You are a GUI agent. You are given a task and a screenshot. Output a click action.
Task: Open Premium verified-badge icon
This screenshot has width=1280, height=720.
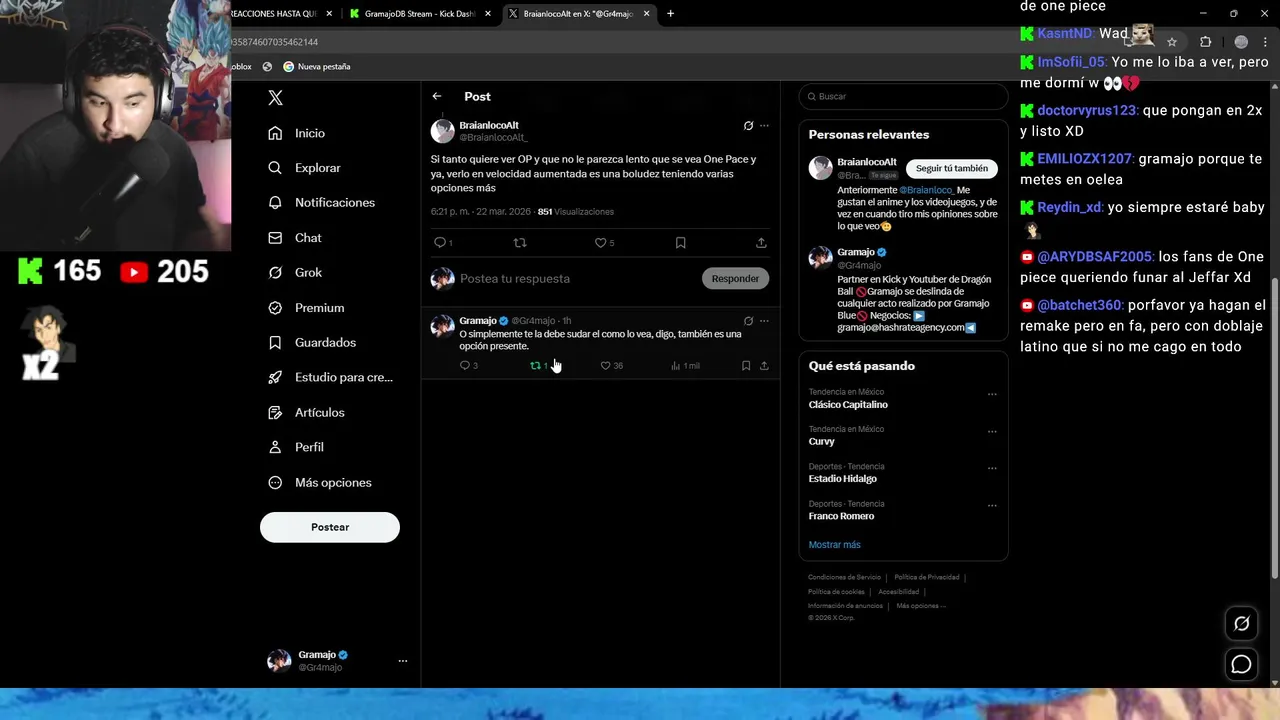click(275, 308)
